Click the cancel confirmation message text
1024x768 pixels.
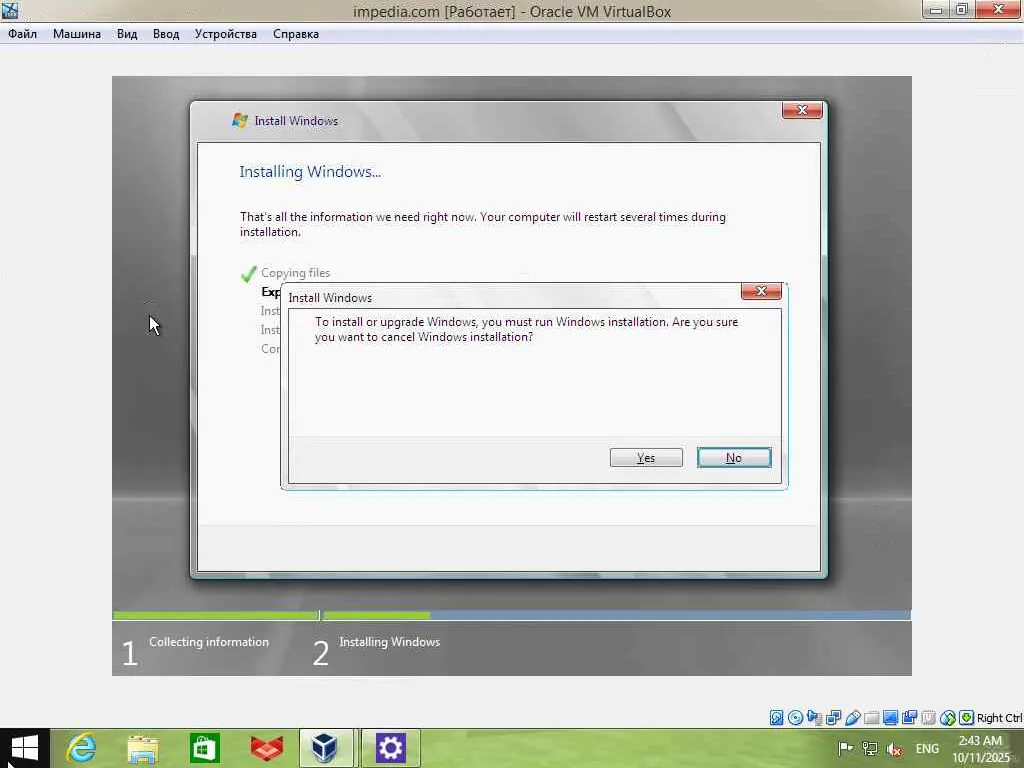[526, 329]
